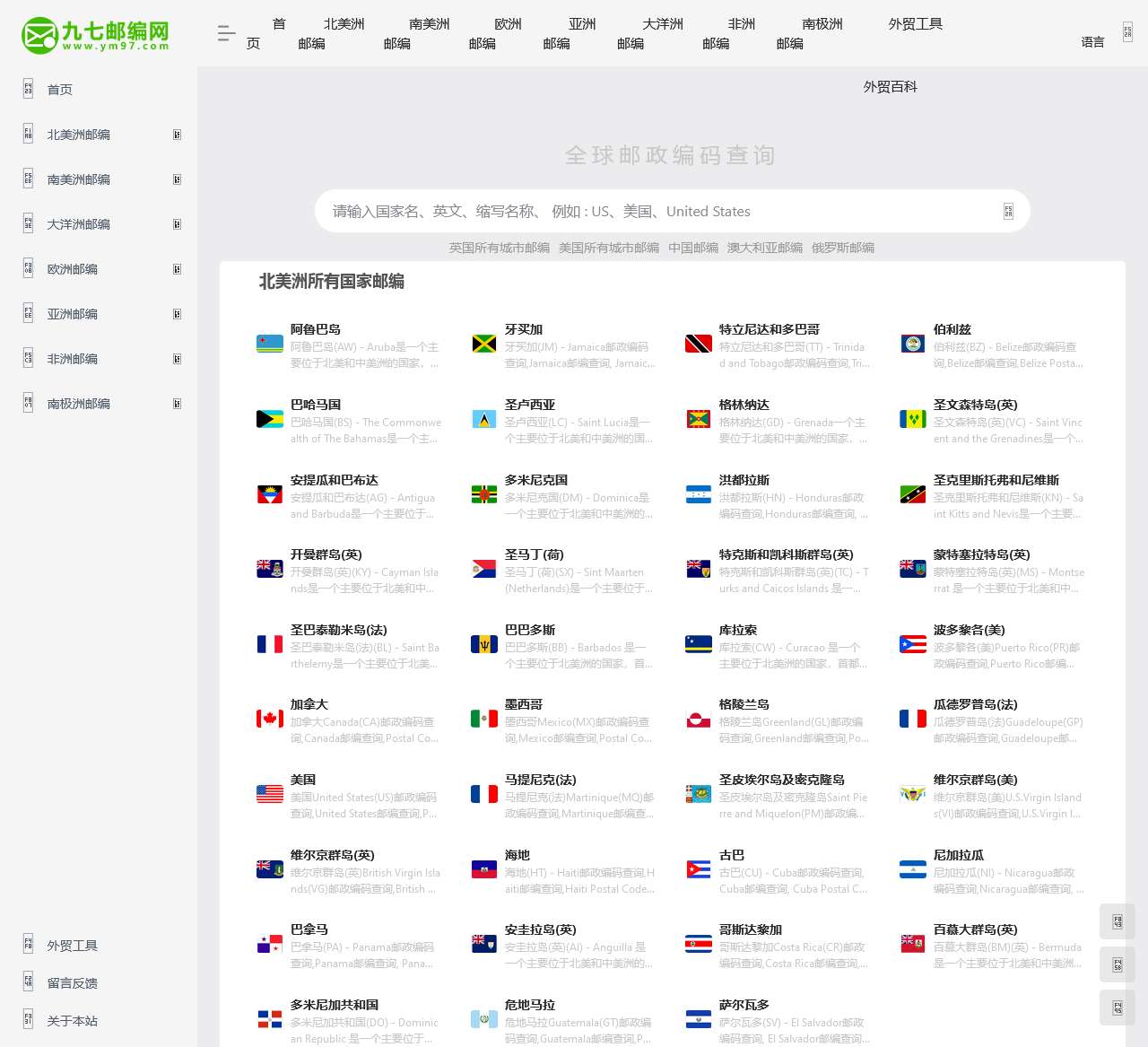Click the icon beside 大洋洲邮编 in sidebar

28,223
